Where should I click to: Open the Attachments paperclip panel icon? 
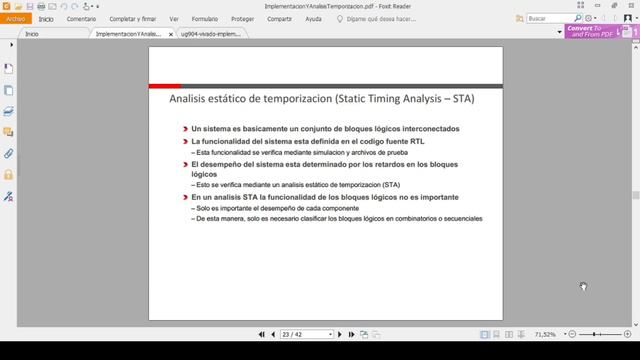(8, 153)
